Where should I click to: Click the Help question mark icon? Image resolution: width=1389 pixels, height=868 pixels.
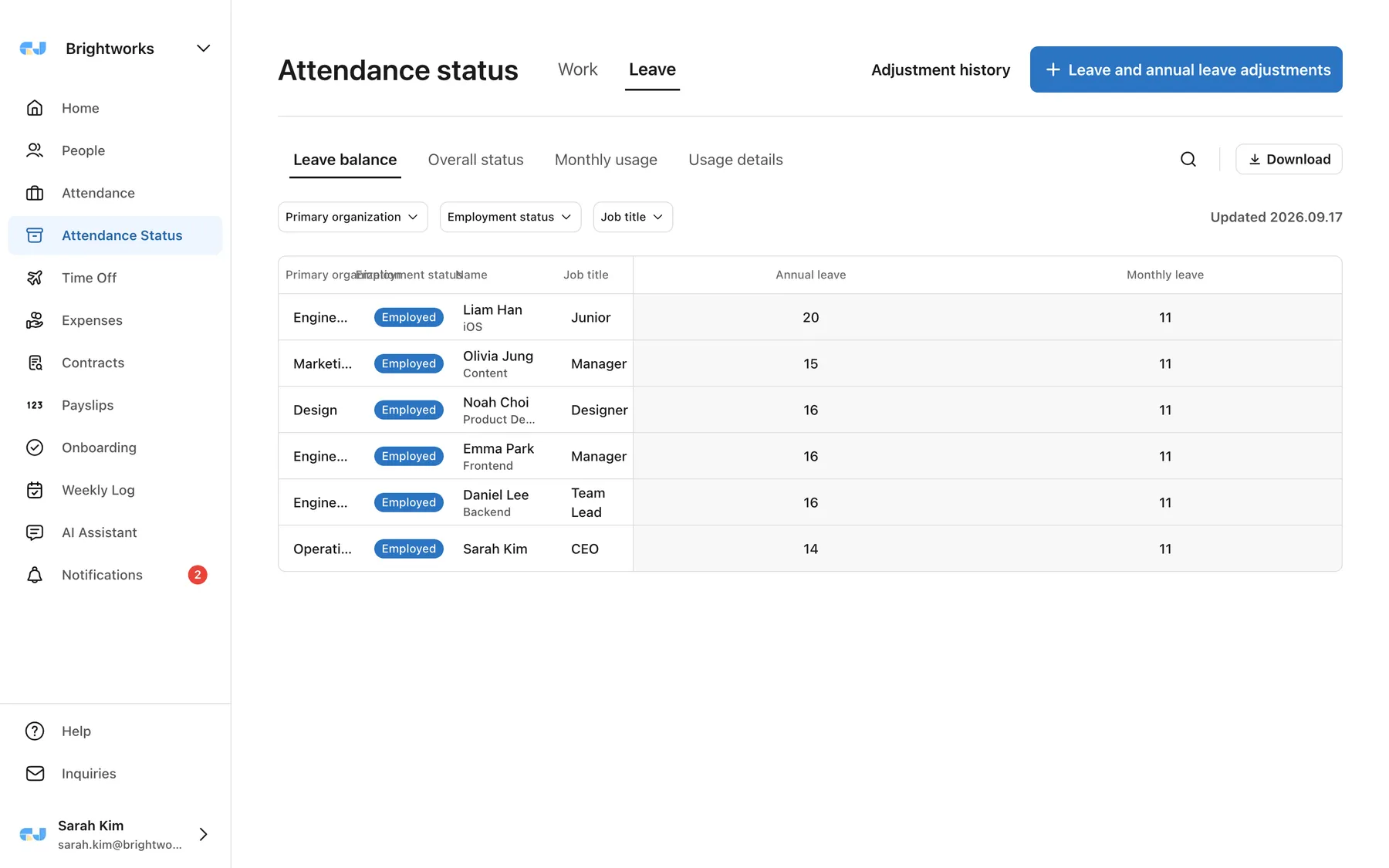pos(35,731)
